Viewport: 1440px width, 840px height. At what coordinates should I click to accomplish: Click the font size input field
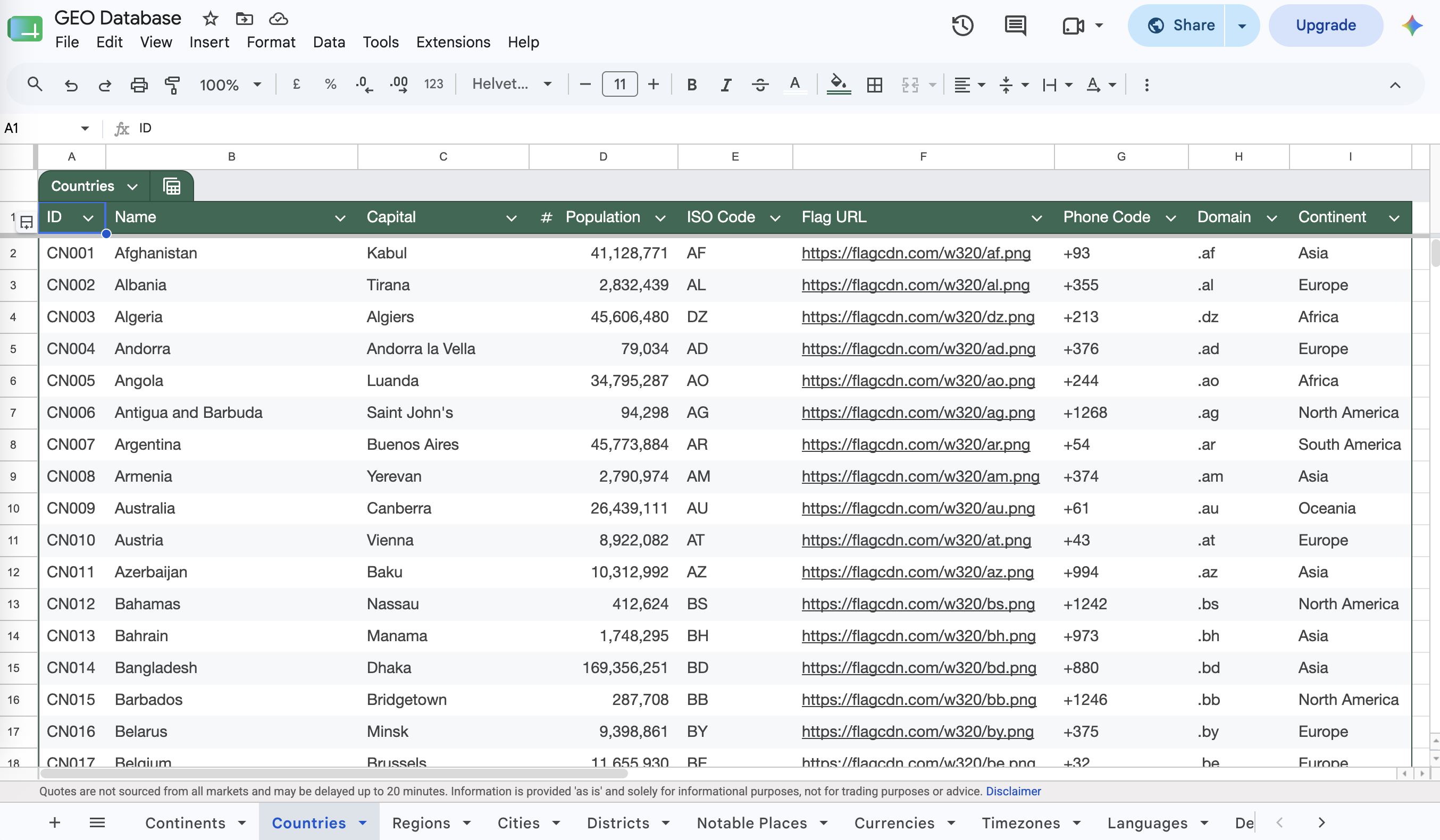tap(619, 85)
